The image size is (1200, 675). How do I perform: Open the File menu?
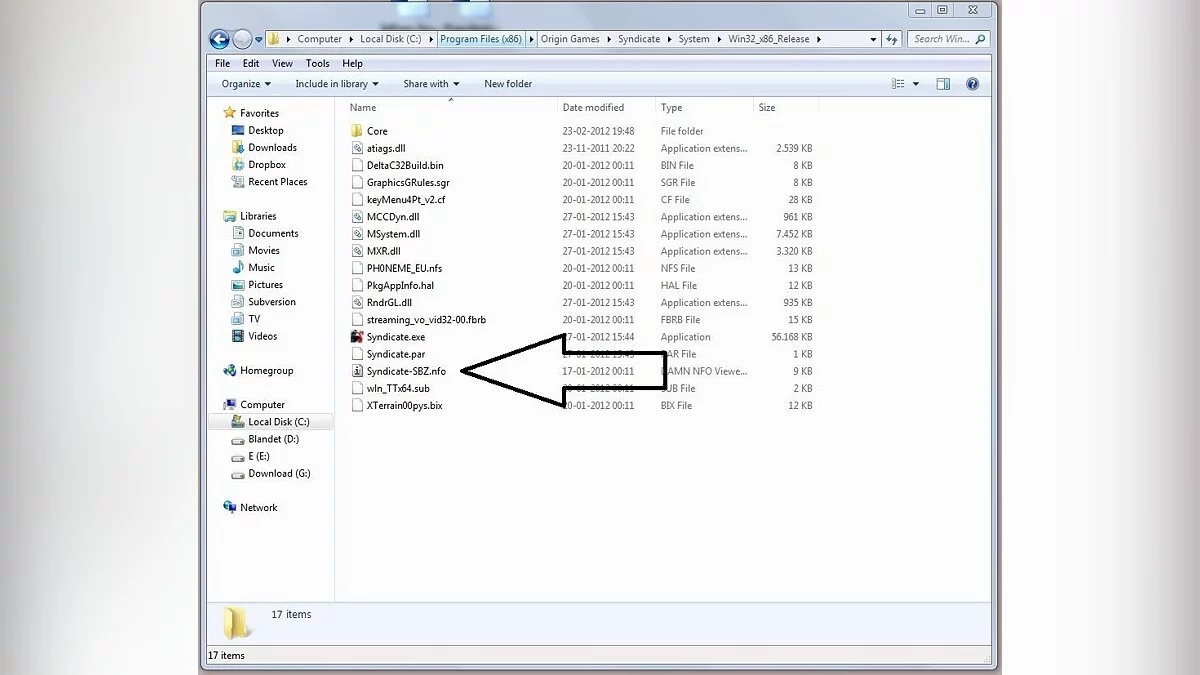pos(222,63)
